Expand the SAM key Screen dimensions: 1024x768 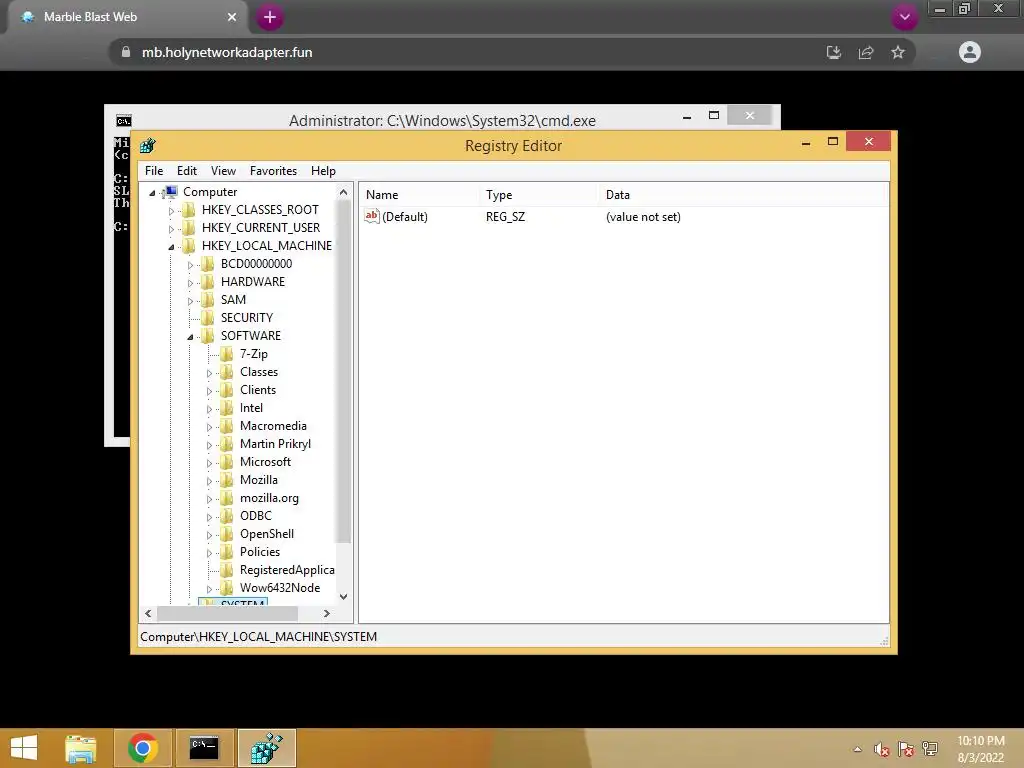(x=190, y=301)
